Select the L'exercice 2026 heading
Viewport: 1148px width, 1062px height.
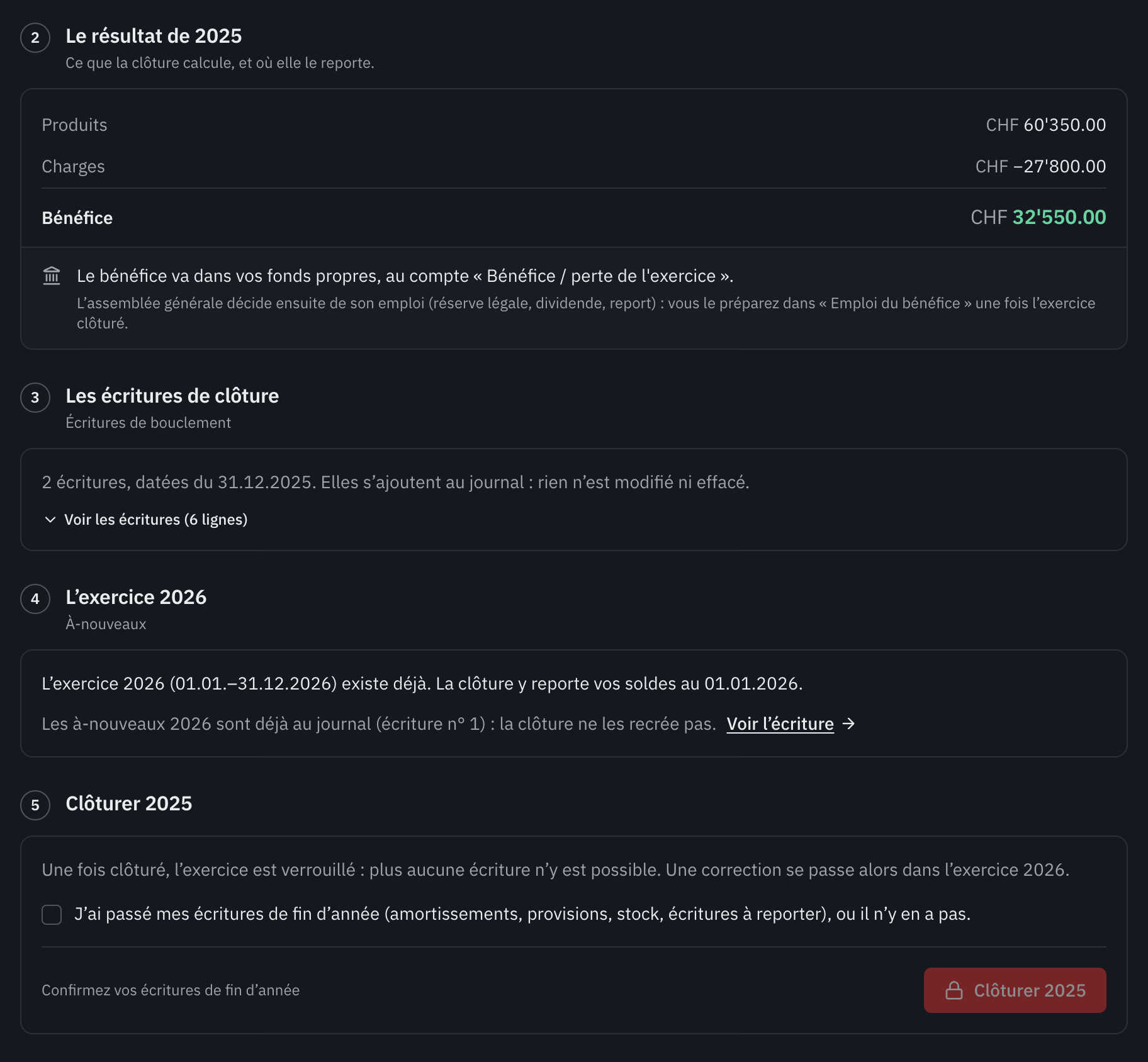136,597
